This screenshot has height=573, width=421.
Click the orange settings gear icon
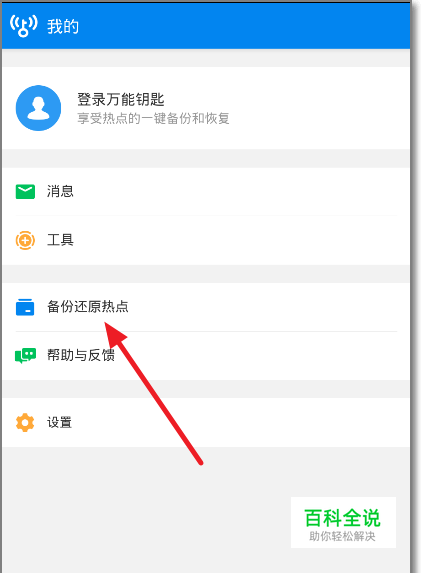coord(25,422)
